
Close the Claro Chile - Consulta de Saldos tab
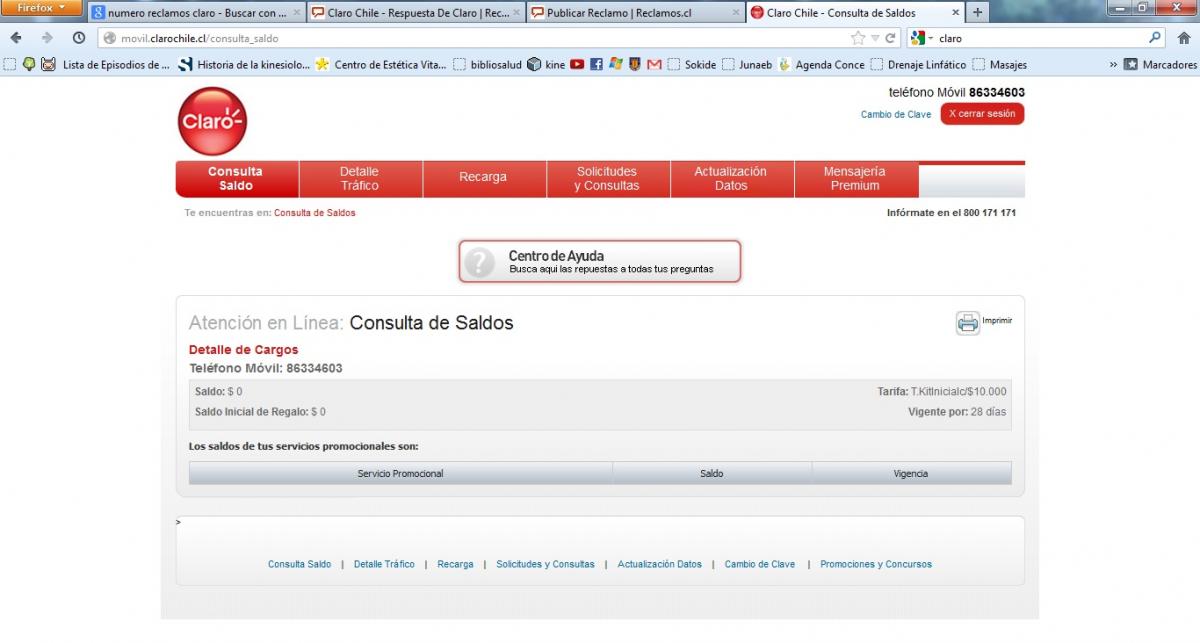[x=954, y=13]
